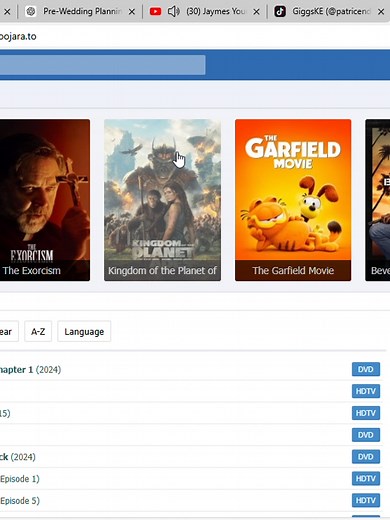Screen dimensions: 390x520
Task: Click the site search field
Action: (102, 65)
